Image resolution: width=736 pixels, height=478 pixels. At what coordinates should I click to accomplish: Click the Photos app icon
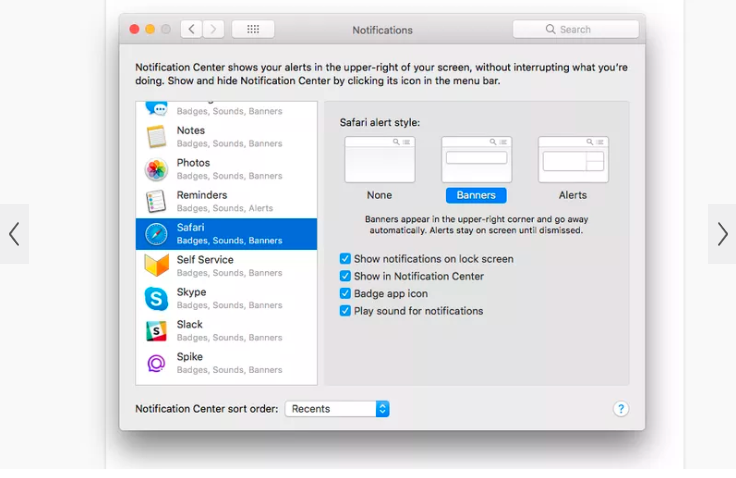pos(156,170)
